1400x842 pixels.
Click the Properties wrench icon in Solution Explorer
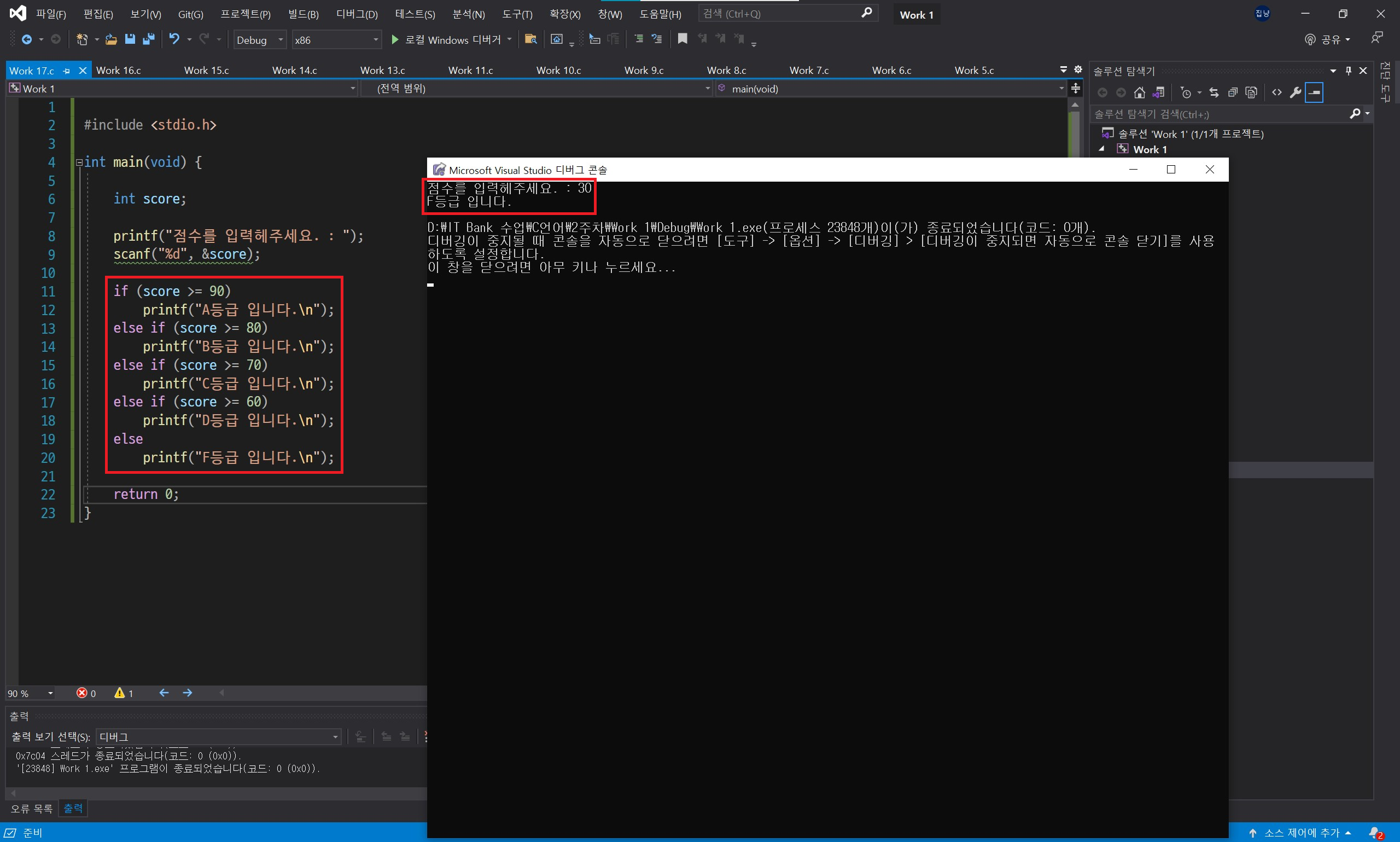(1295, 92)
